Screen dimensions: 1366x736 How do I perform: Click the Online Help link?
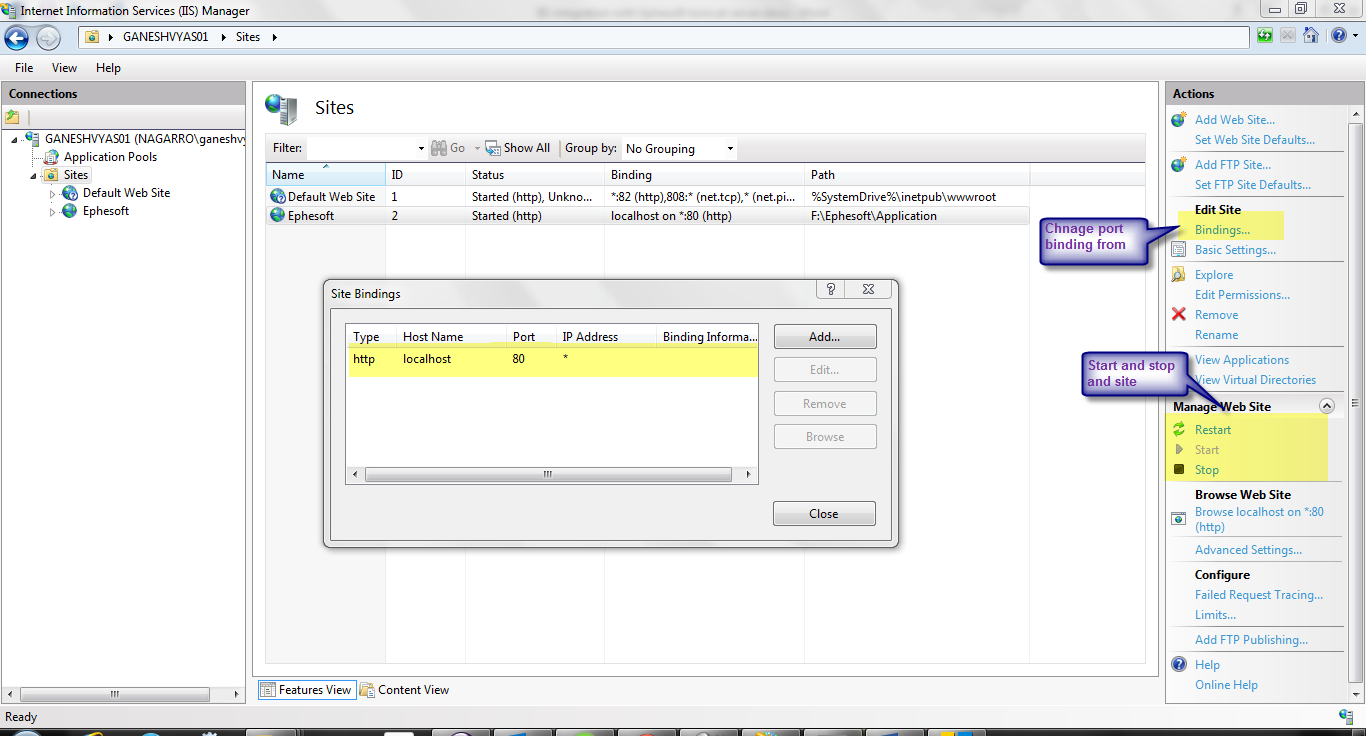1226,685
